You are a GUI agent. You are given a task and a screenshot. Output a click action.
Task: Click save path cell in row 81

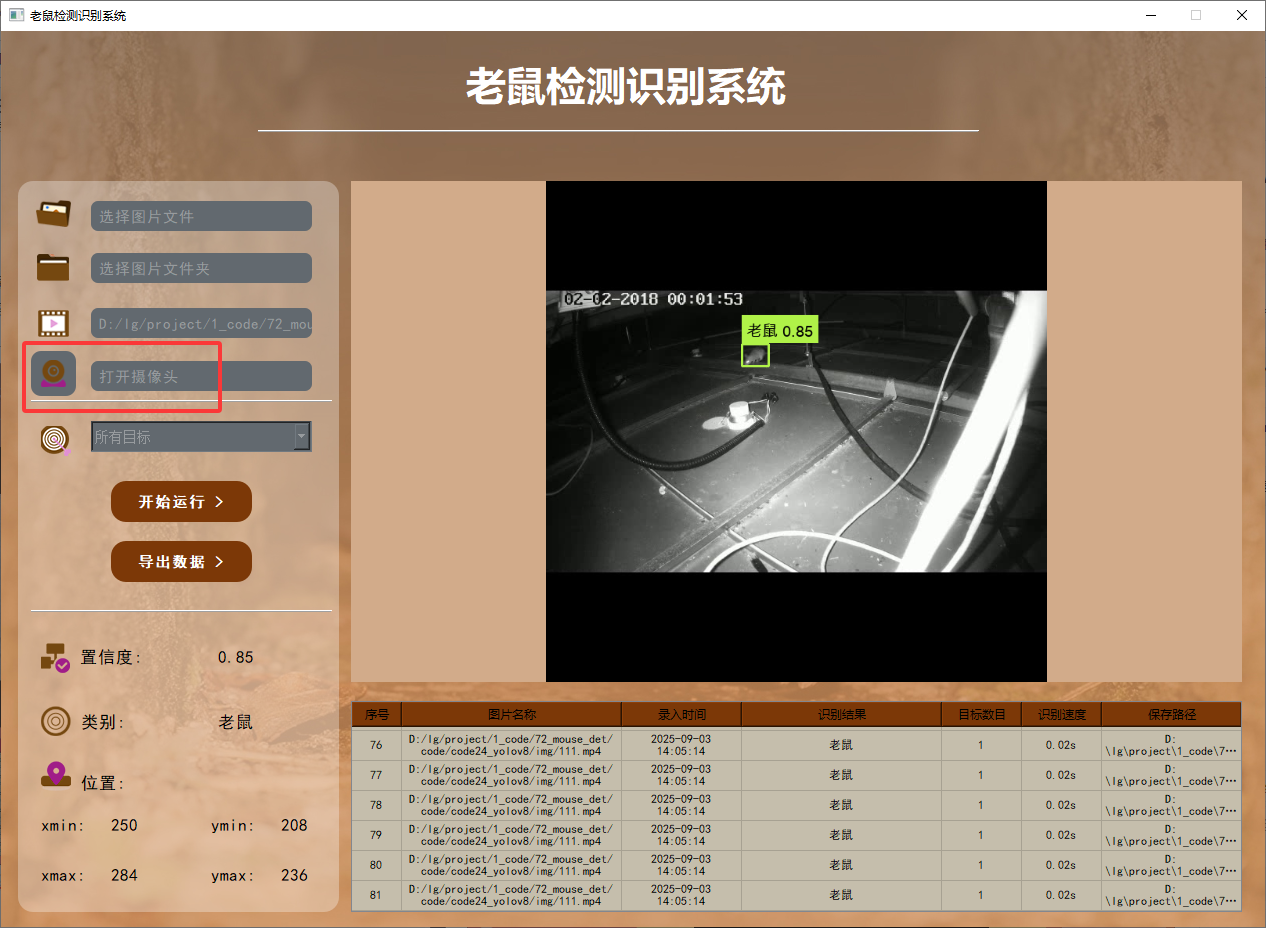(x=1171, y=895)
